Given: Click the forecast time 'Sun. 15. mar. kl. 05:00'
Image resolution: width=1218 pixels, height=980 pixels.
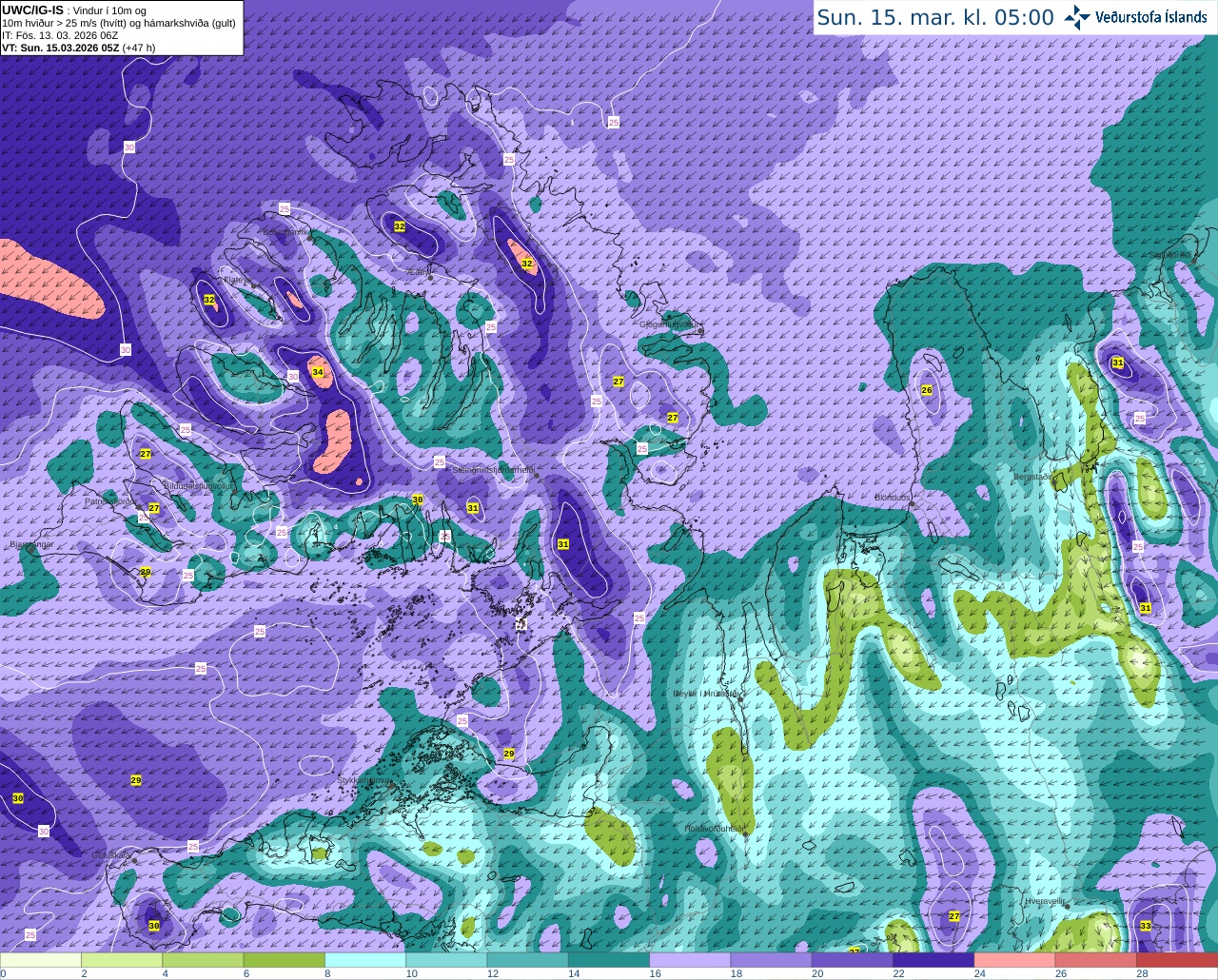Looking at the screenshot, I should click(x=935, y=18).
